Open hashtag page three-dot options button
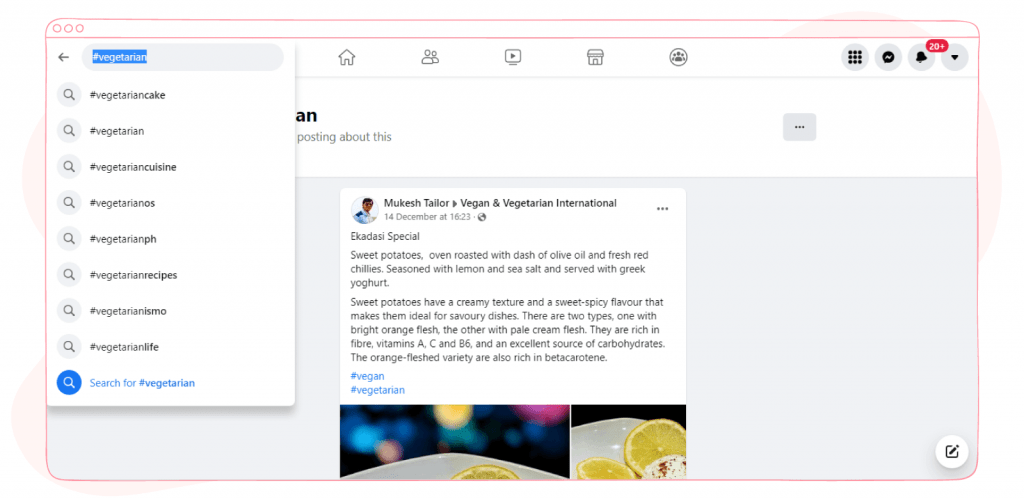The image size is (1024, 499). click(x=799, y=127)
